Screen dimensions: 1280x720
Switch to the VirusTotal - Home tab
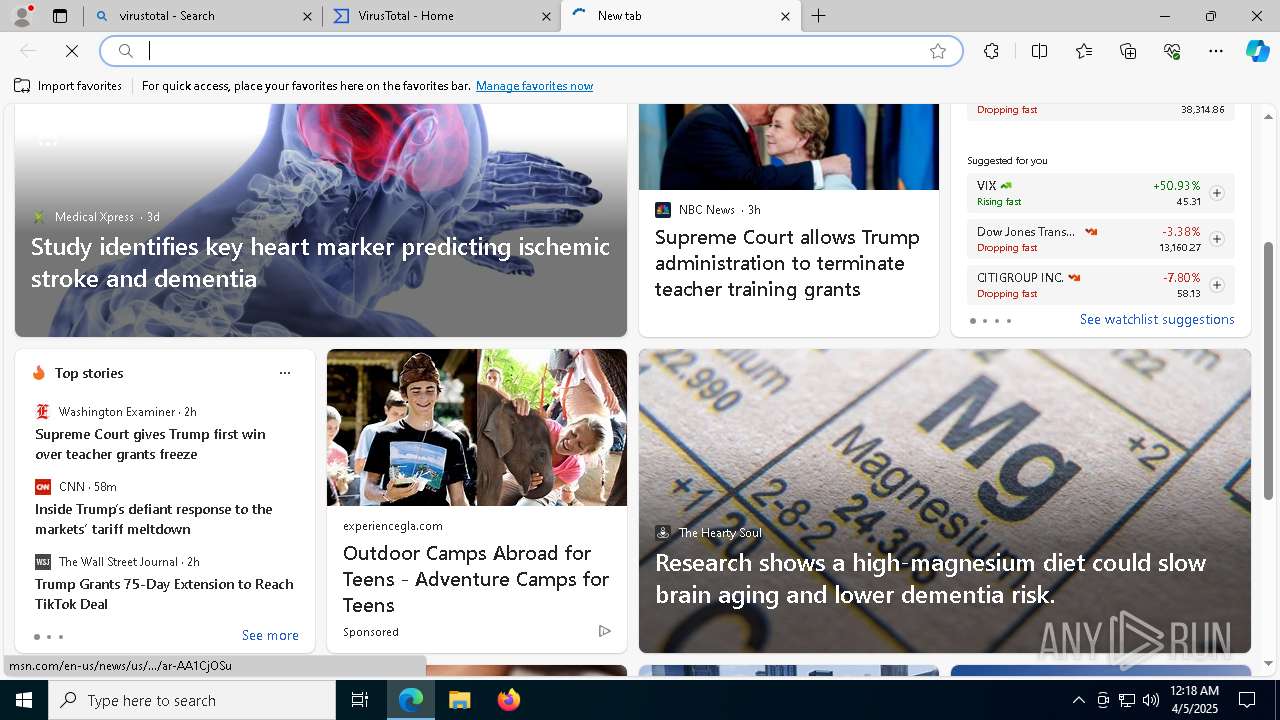tap(441, 16)
